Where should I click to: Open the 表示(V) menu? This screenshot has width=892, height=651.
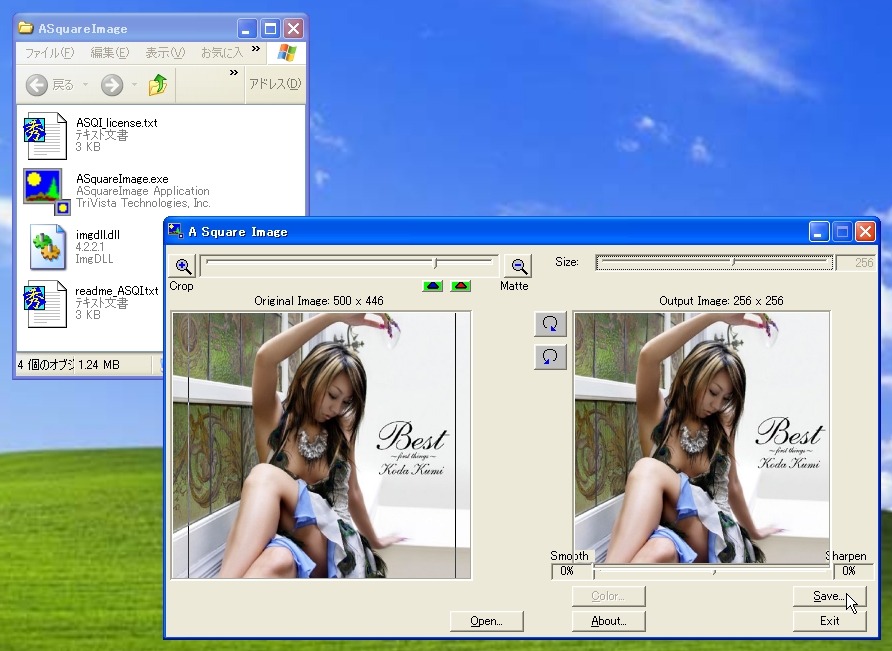point(165,53)
